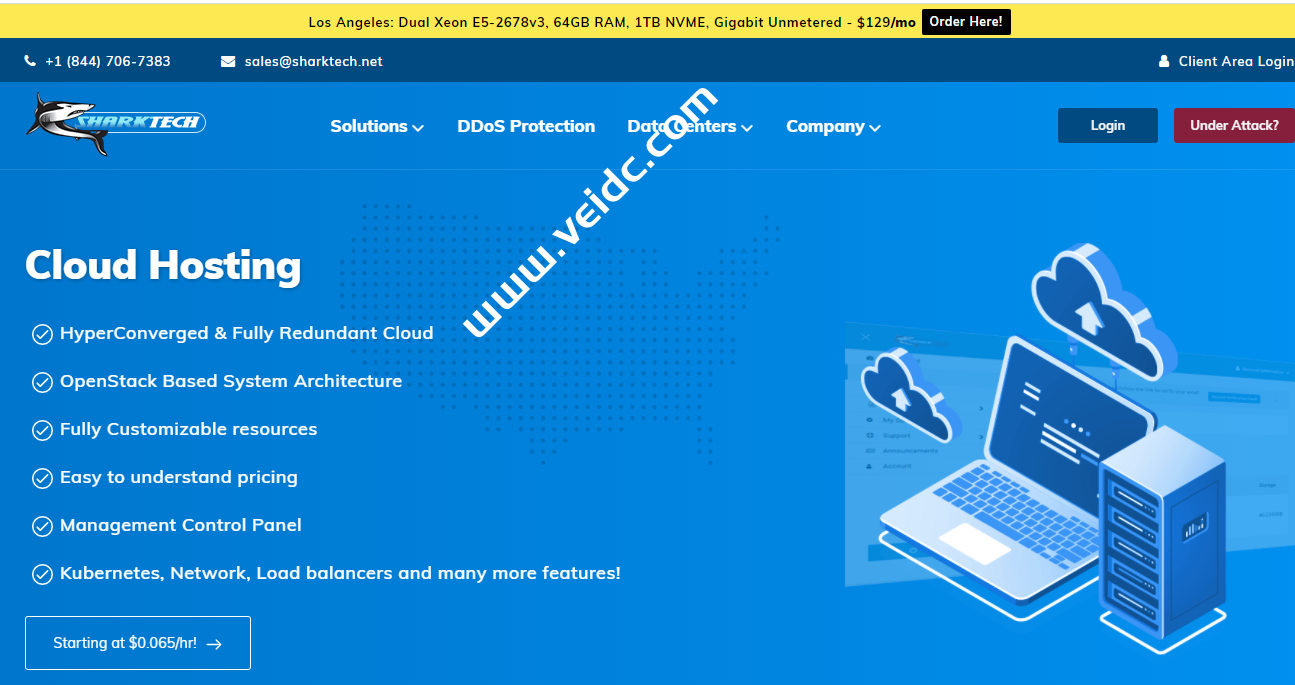Click the Los Angeles Dual Xeon promo text
This screenshot has width=1295, height=685.
[x=612, y=22]
